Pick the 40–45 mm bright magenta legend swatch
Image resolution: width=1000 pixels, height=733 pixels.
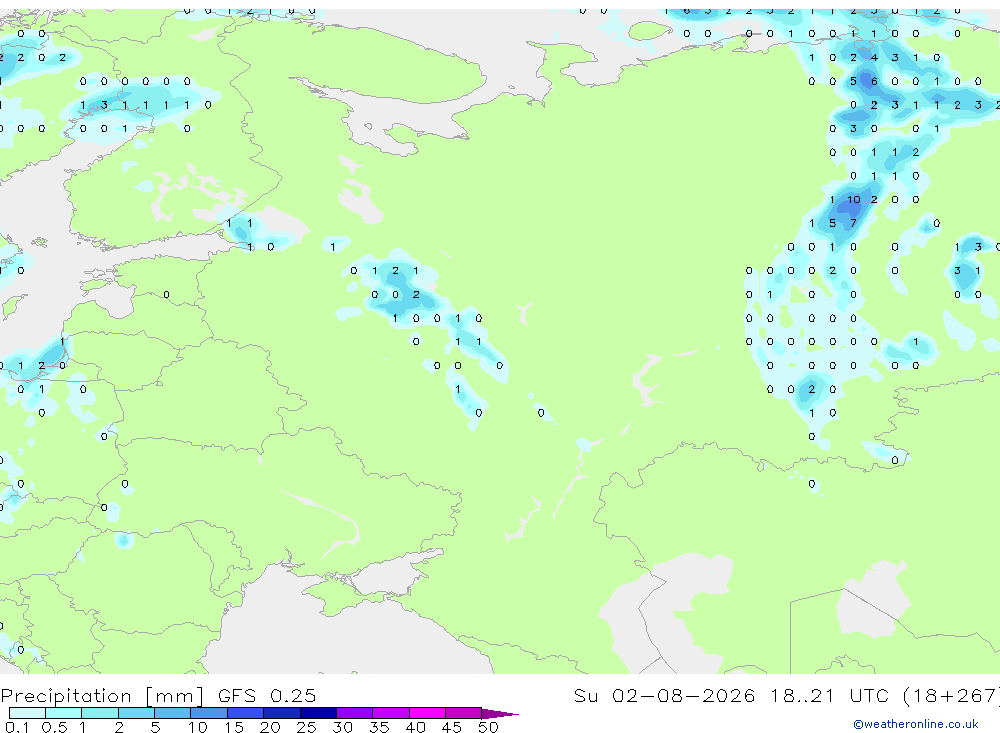(x=427, y=713)
